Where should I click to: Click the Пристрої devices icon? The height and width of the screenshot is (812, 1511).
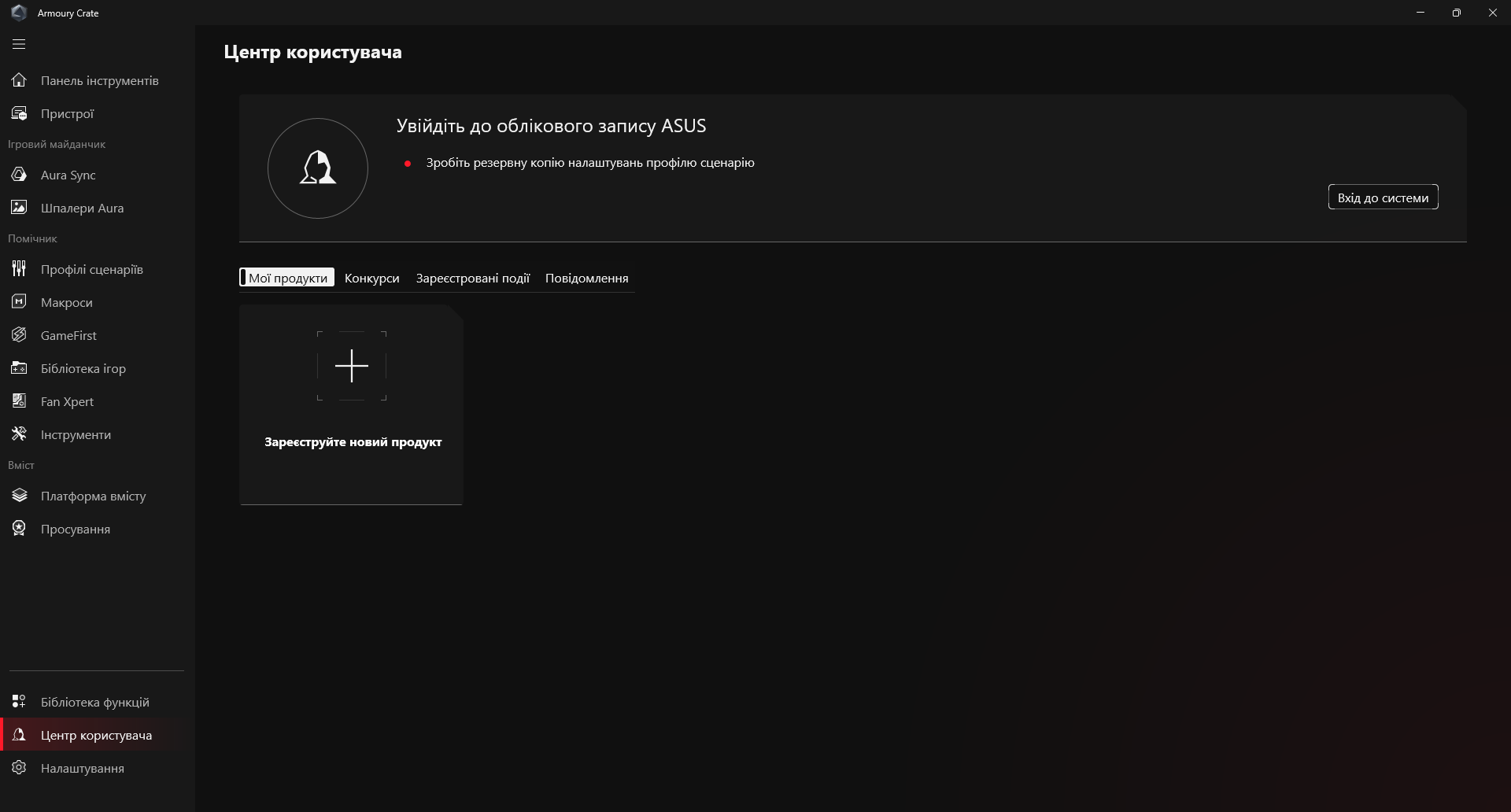pos(19,113)
